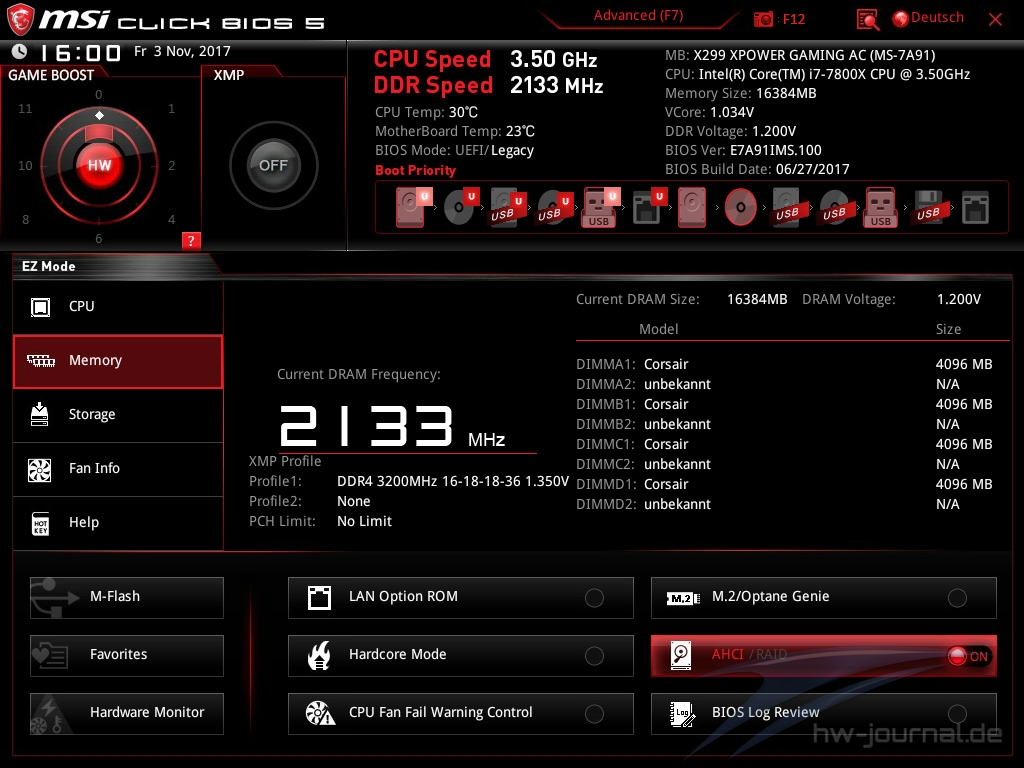This screenshot has width=1024, height=768.
Task: Toggle LAN Option ROM radio circle
Action: [x=594, y=598]
